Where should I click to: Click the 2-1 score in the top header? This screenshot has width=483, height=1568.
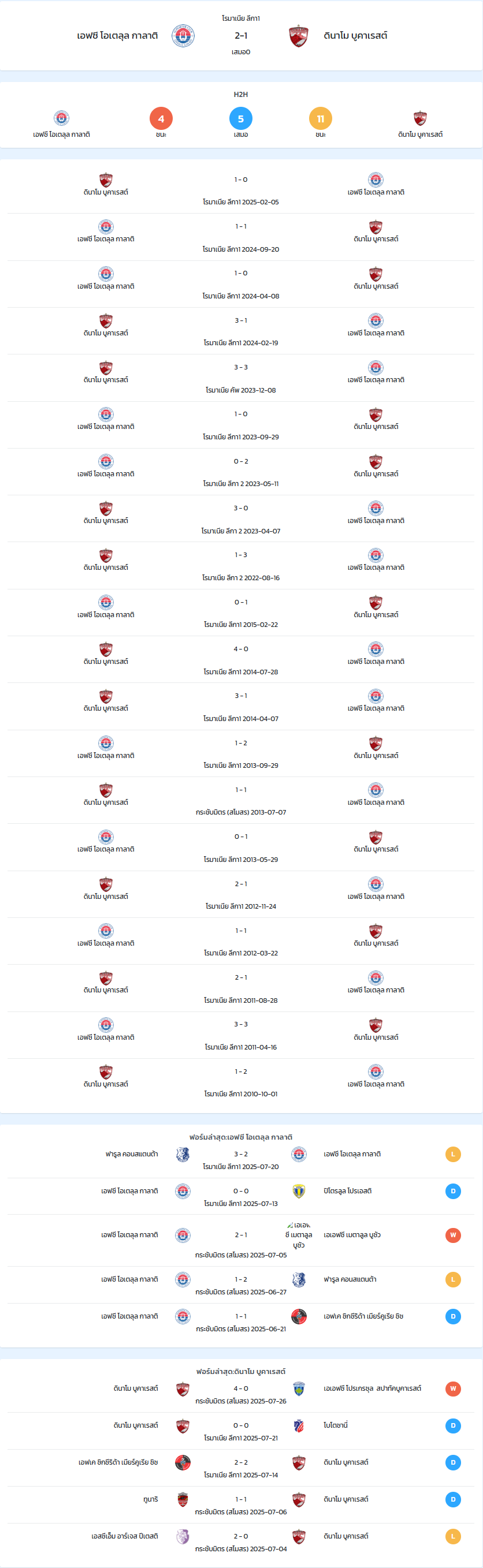click(240, 36)
